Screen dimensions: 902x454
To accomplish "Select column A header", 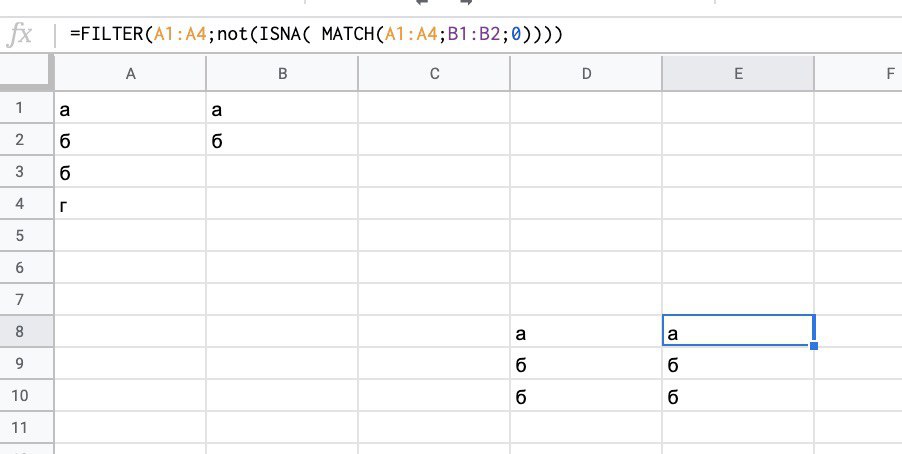I will coord(131,73).
